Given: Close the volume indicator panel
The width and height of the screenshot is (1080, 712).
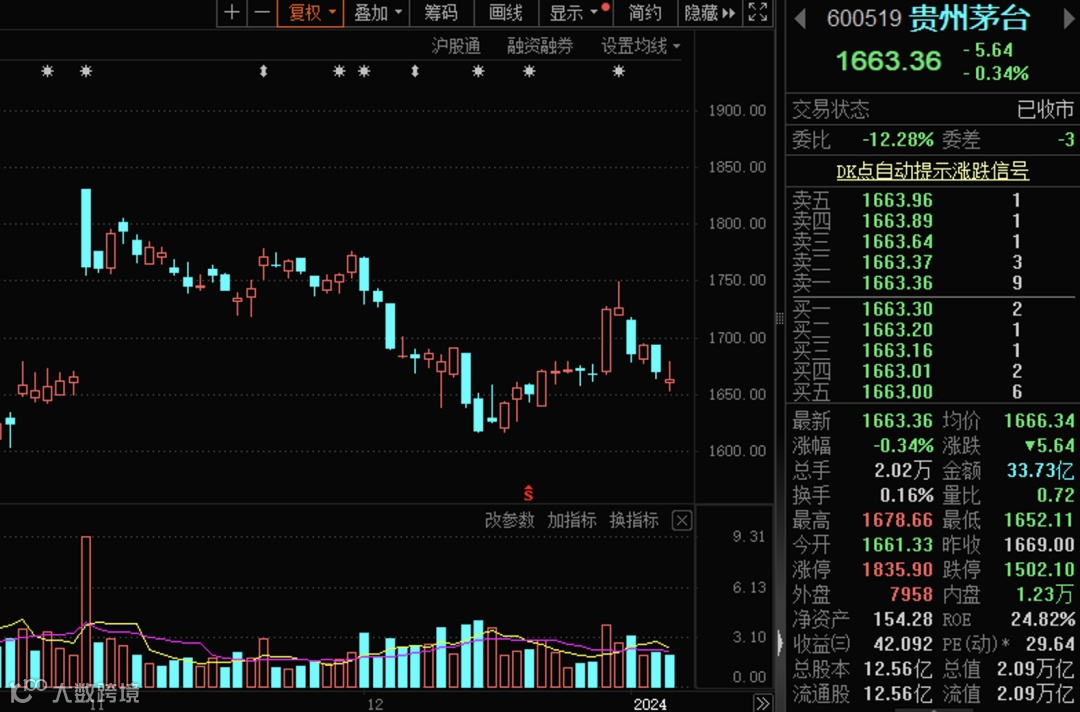Looking at the screenshot, I should coord(681,520).
